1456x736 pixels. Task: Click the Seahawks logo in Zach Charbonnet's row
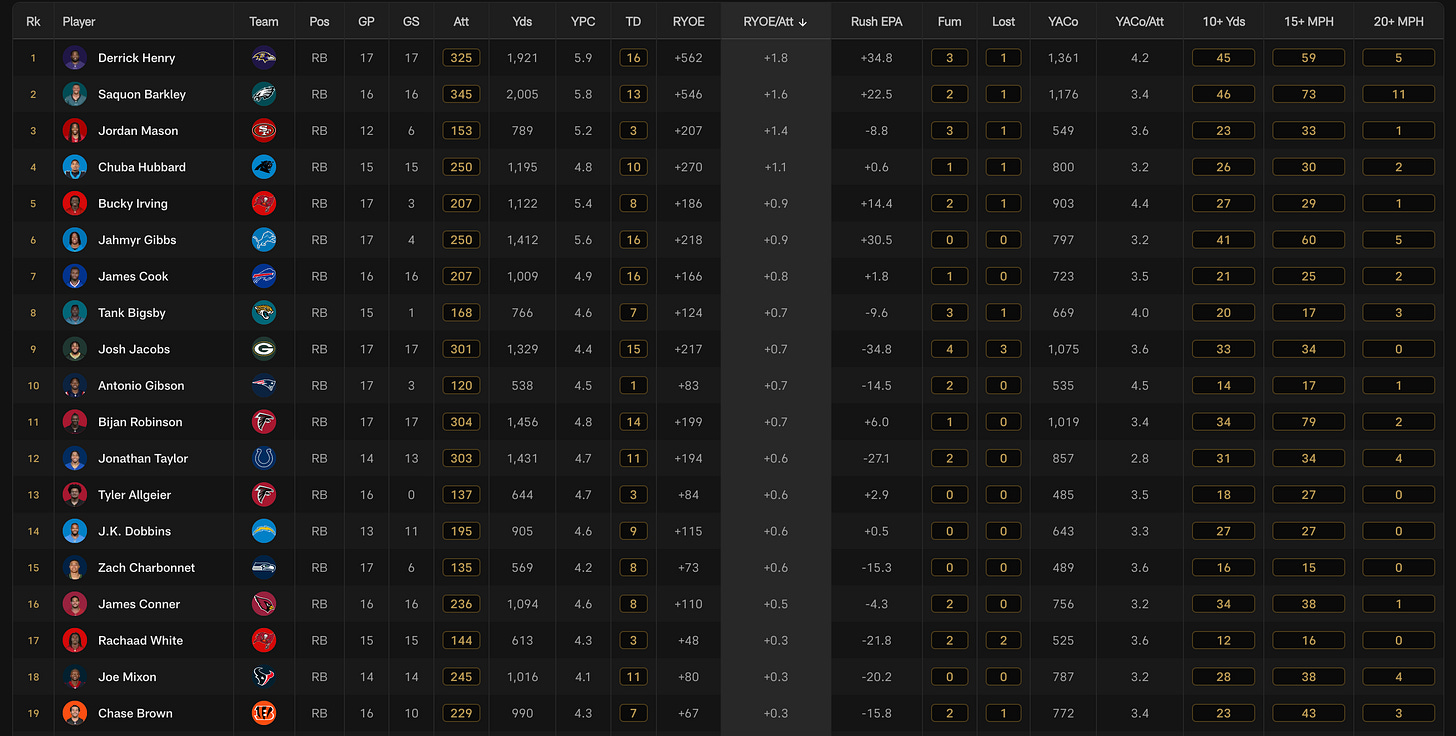[x=264, y=568]
